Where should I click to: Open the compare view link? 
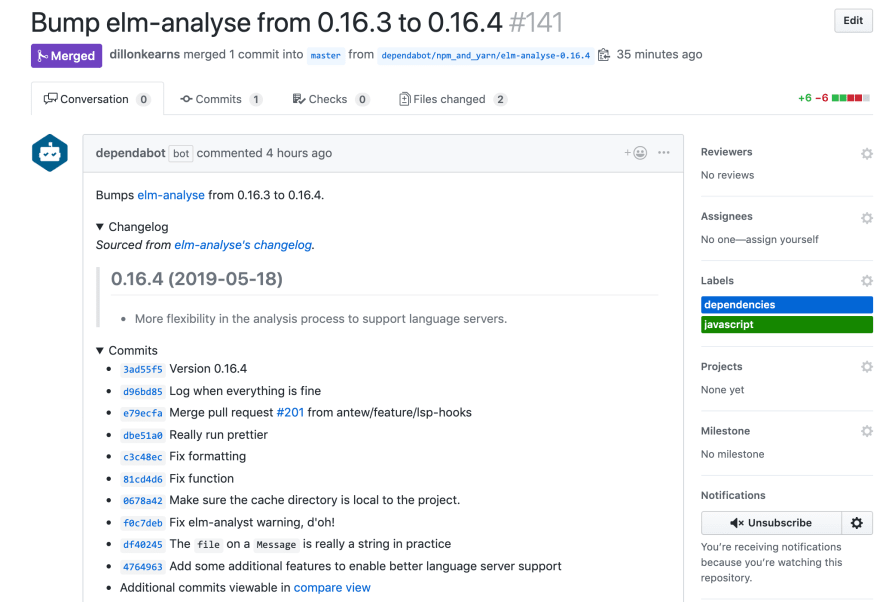(332, 587)
